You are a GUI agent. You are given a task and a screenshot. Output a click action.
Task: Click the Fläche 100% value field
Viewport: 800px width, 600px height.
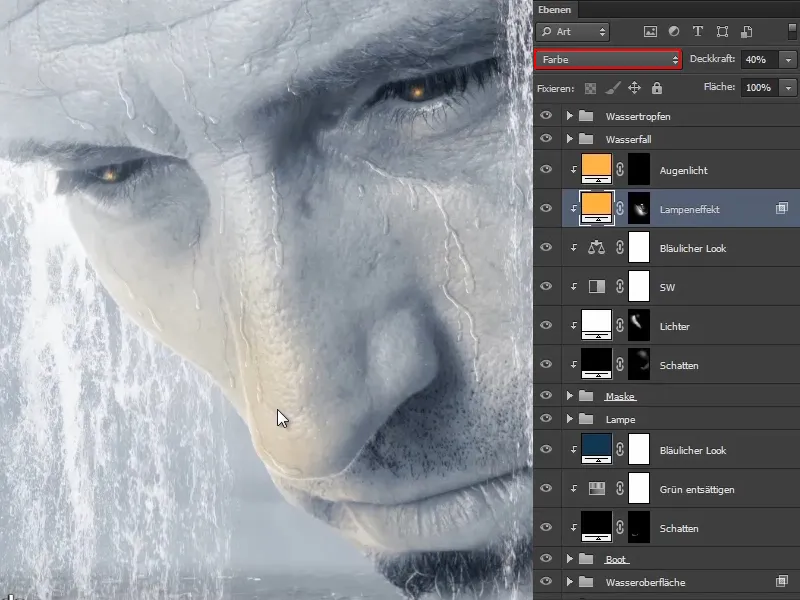point(759,88)
